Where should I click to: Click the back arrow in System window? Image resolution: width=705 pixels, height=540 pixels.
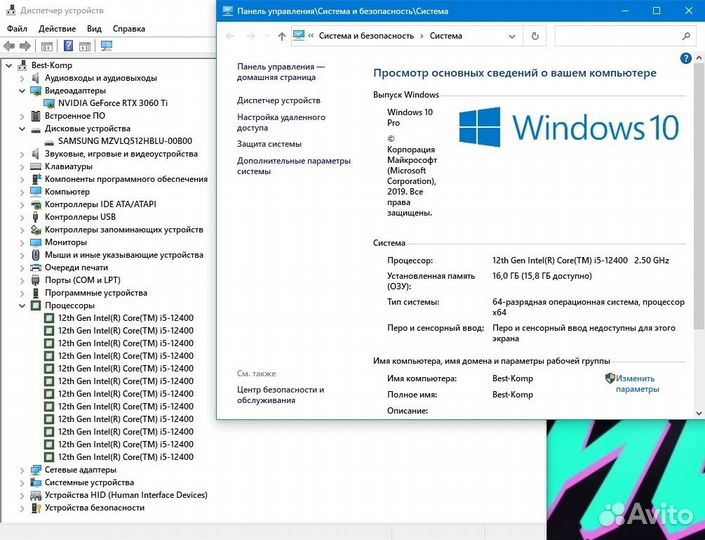(230, 36)
